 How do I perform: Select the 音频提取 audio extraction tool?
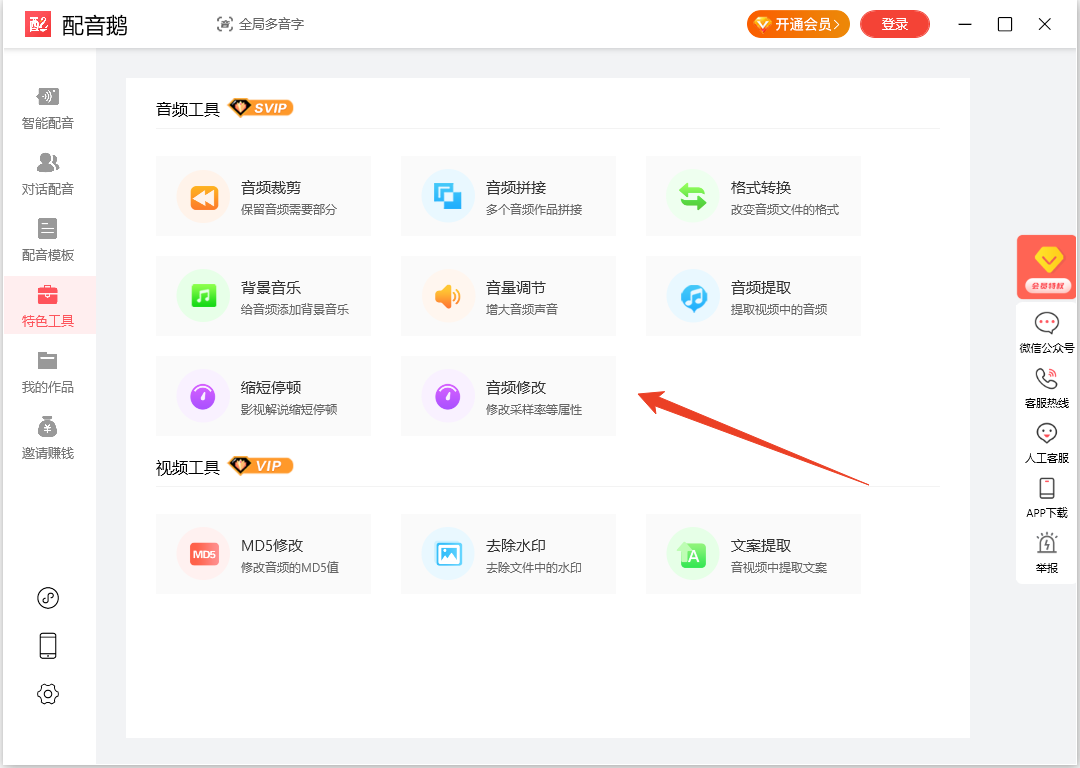[x=753, y=296]
